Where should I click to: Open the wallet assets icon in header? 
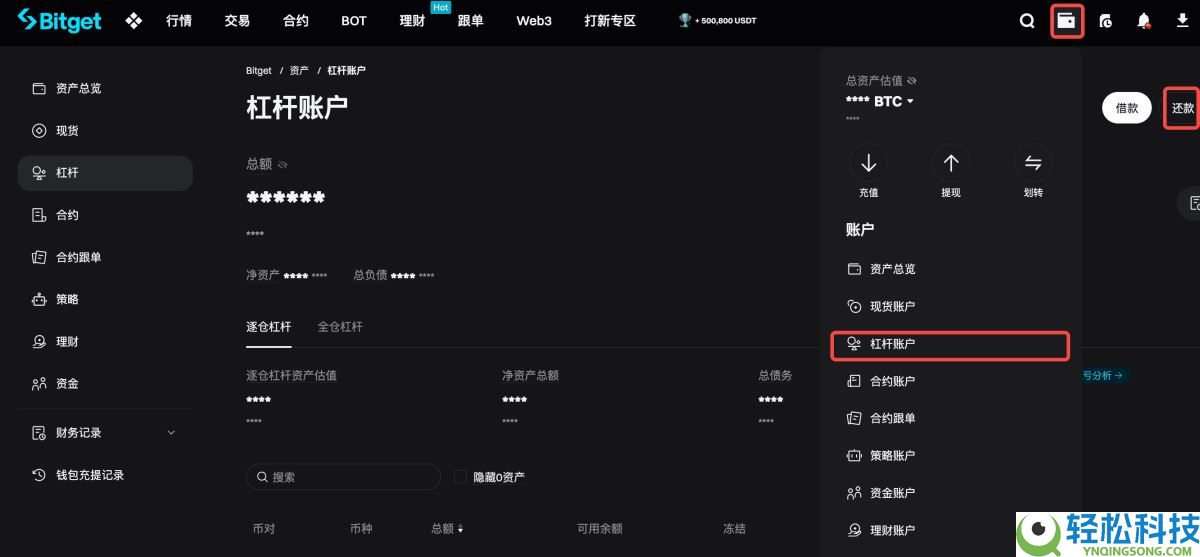(1067, 21)
